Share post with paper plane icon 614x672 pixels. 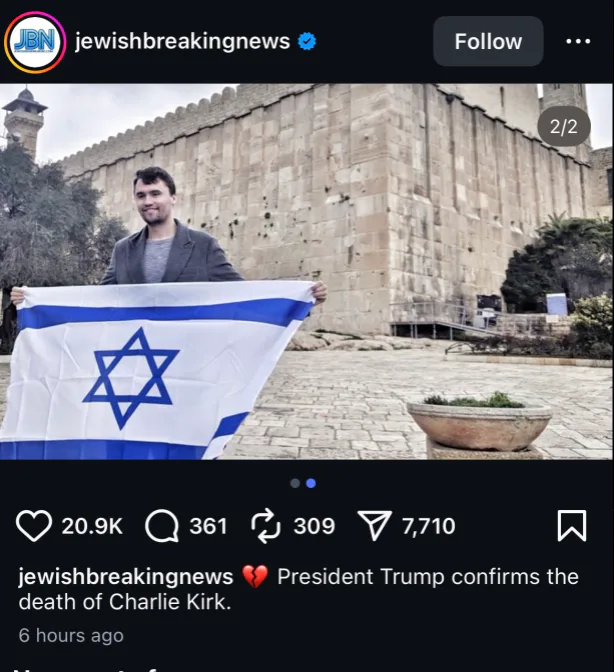pyautogui.click(x=374, y=526)
